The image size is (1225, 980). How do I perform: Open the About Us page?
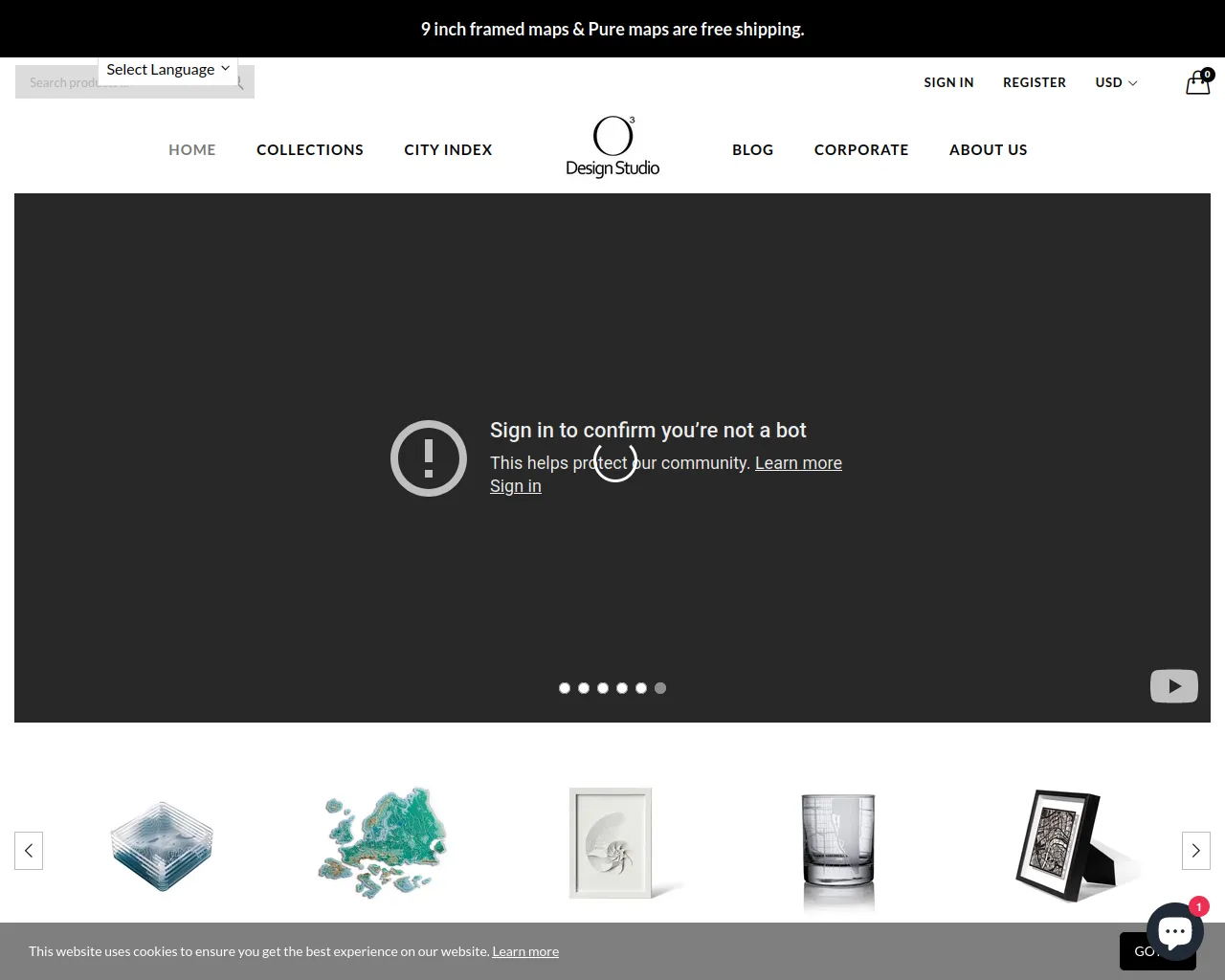pos(989,149)
